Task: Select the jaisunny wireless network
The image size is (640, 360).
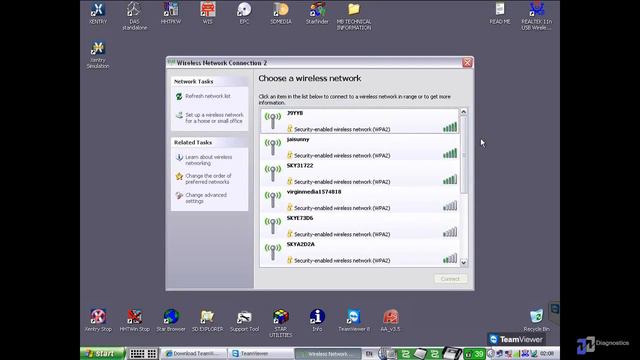Action: point(360,147)
